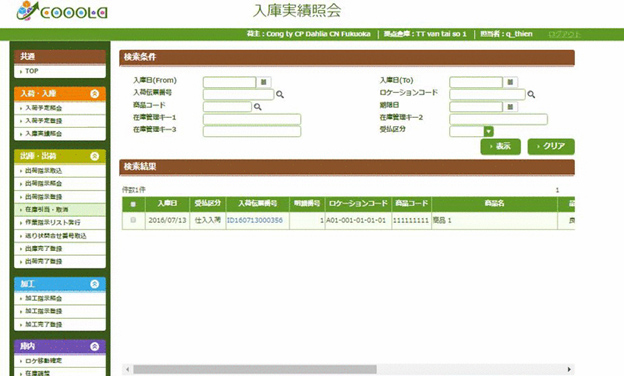Click the クリア button
Image resolution: width=624 pixels, height=376 pixels.
[551, 146]
